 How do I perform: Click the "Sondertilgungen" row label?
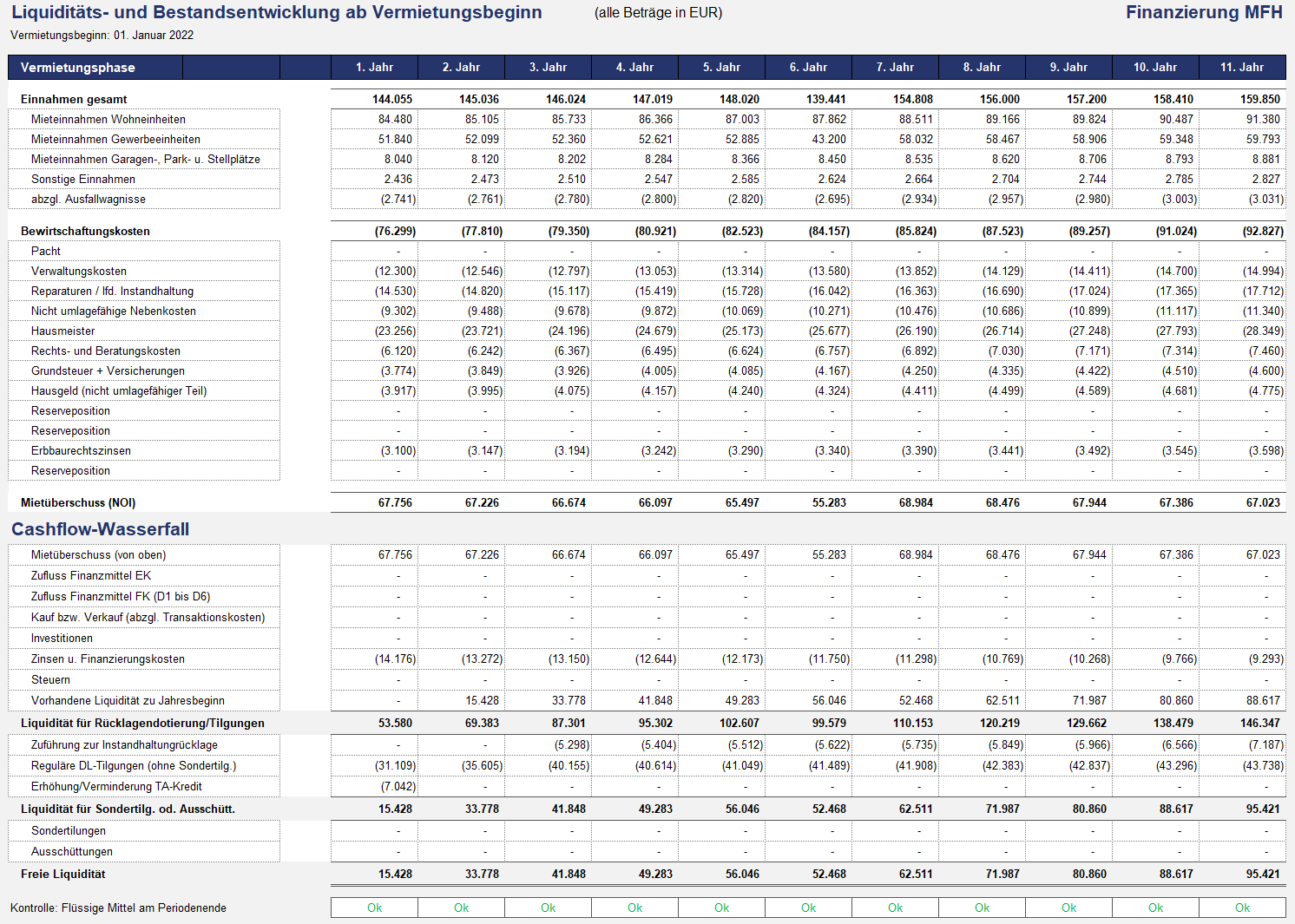coord(69,831)
